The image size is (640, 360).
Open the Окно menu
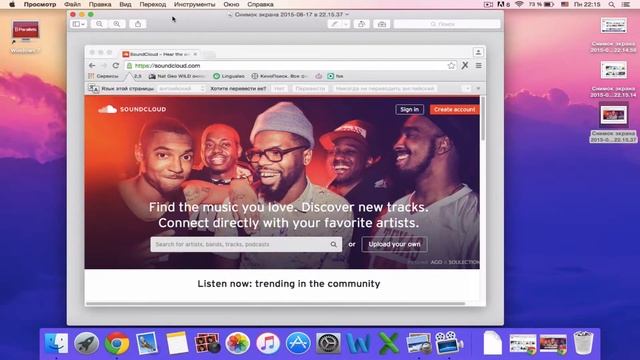click(x=231, y=4)
